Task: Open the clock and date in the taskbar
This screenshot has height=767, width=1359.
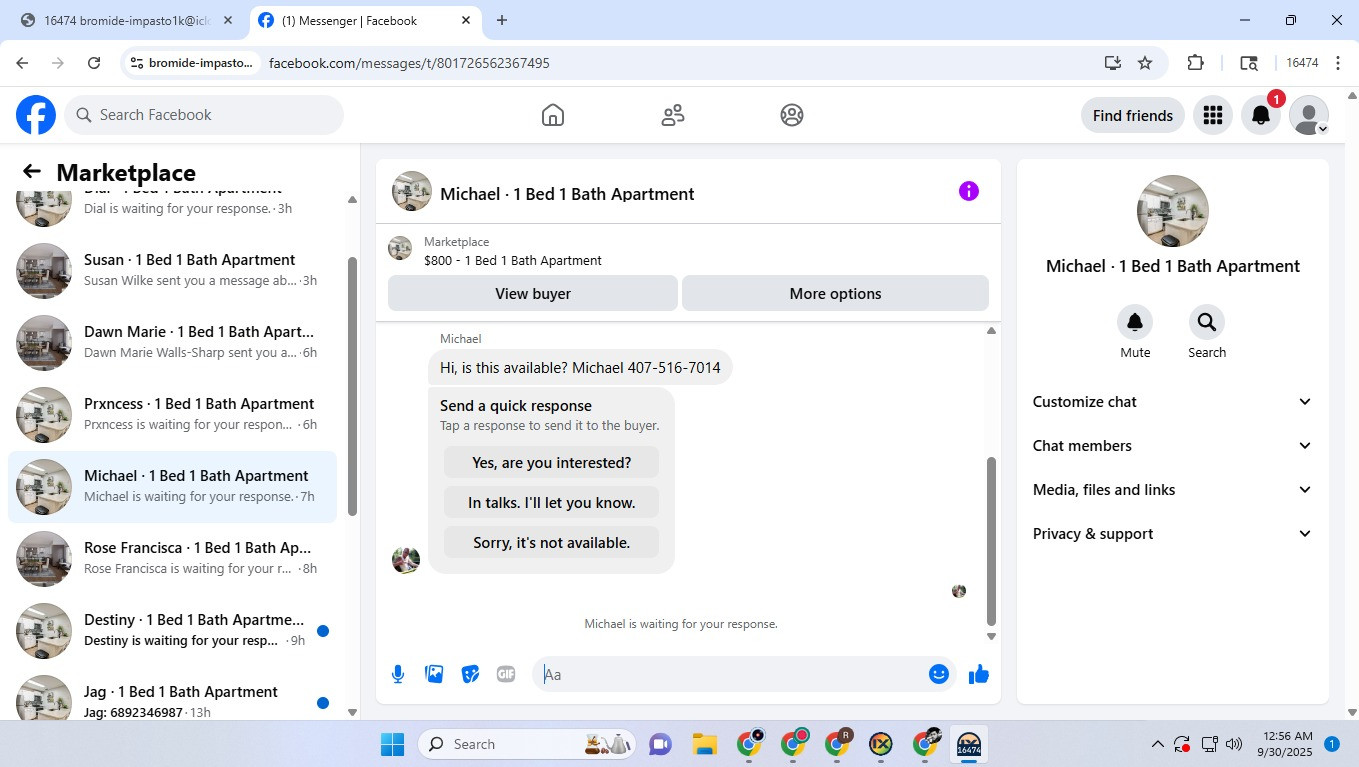Action: [x=1285, y=744]
